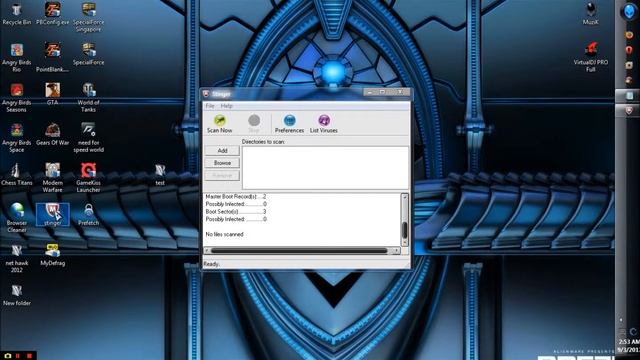
Task: Click the Add directory button
Action: pos(222,151)
